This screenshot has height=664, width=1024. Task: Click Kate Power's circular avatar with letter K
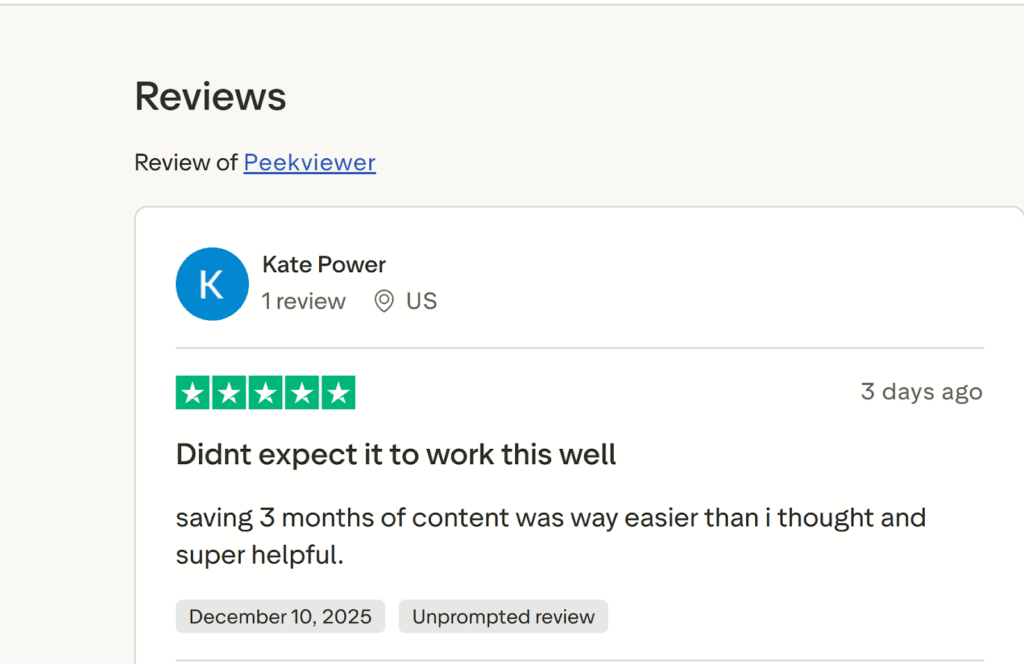pos(212,284)
